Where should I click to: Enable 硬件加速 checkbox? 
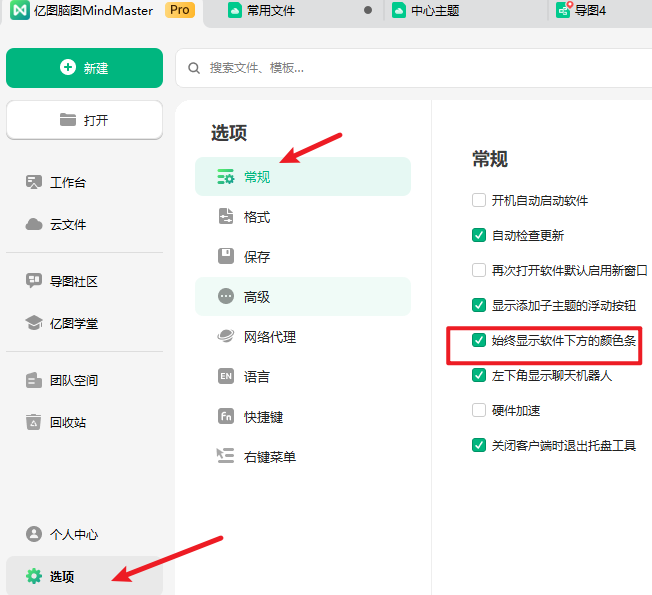pos(479,410)
